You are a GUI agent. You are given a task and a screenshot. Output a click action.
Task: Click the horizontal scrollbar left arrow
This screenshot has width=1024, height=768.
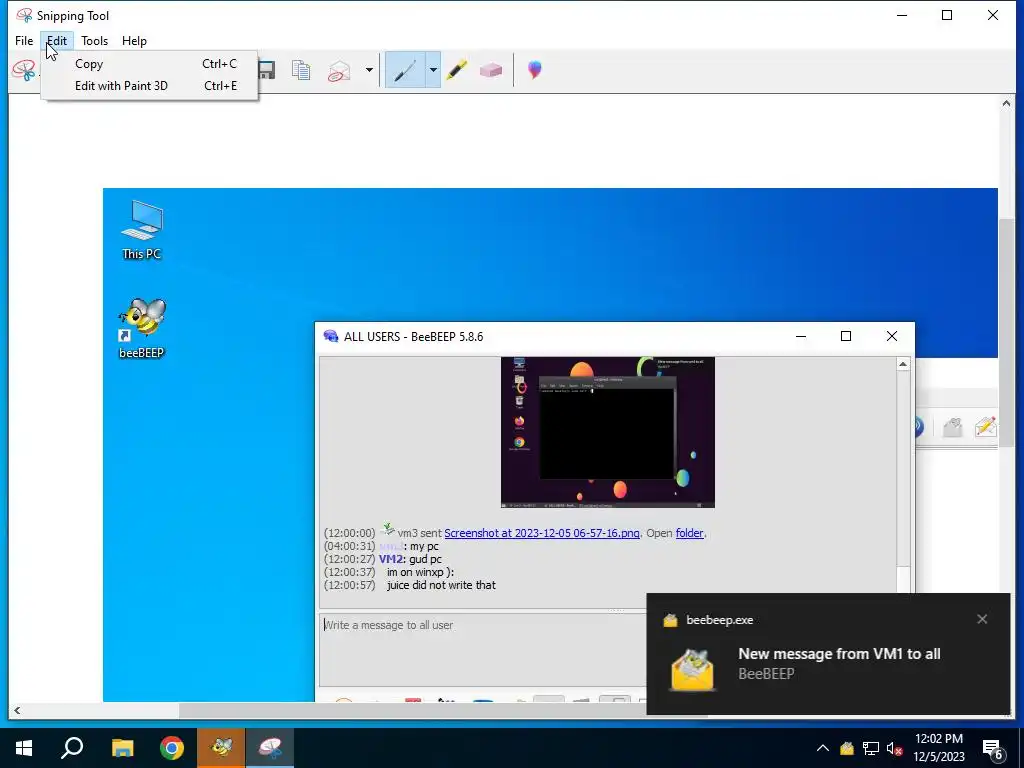pos(17,711)
